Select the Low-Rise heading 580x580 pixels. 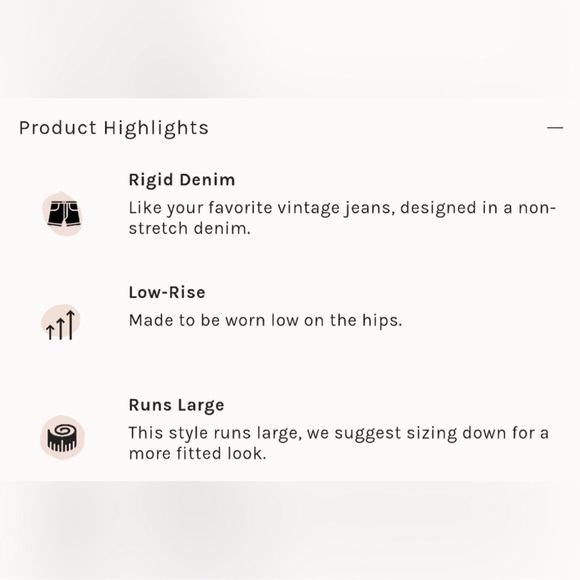(167, 293)
